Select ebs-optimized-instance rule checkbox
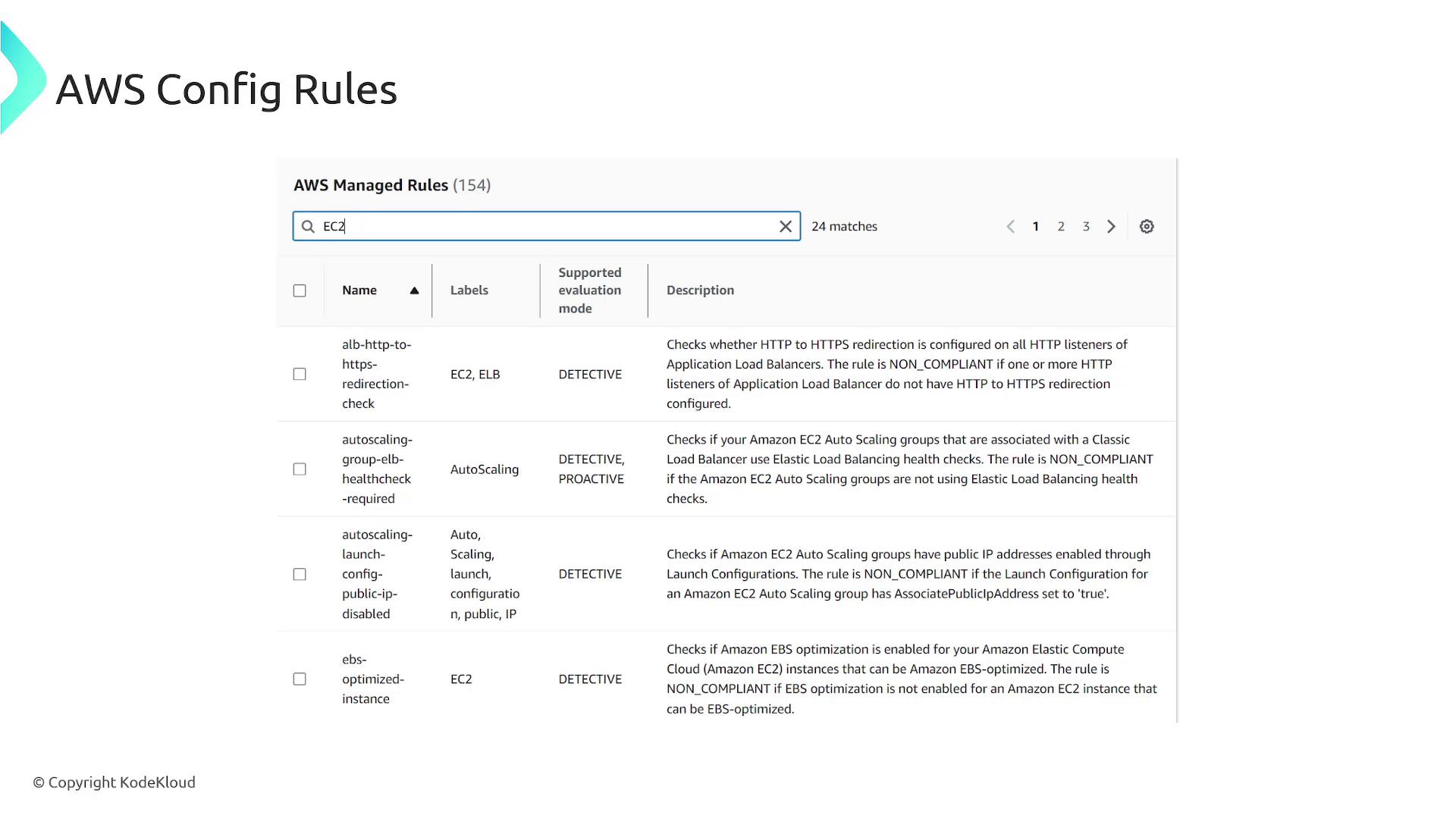The height and width of the screenshot is (819, 1456). 300,679
